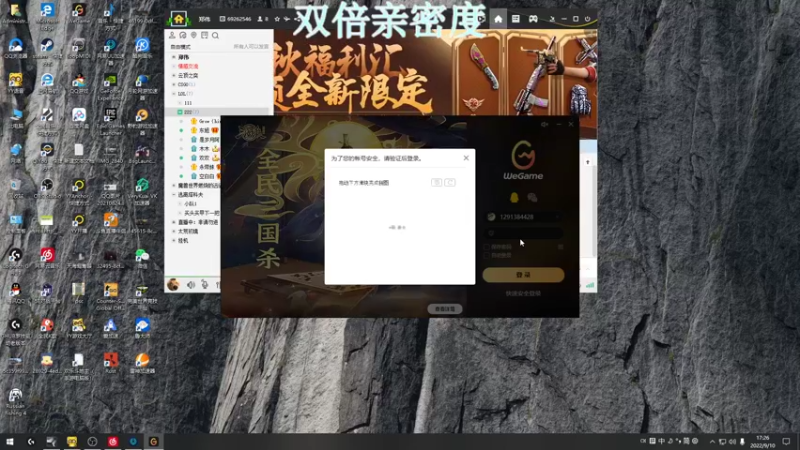Image resolution: width=800 pixels, height=450 pixels.
Task: Expand the 大殿初遇 channel node
Action: click(174, 232)
